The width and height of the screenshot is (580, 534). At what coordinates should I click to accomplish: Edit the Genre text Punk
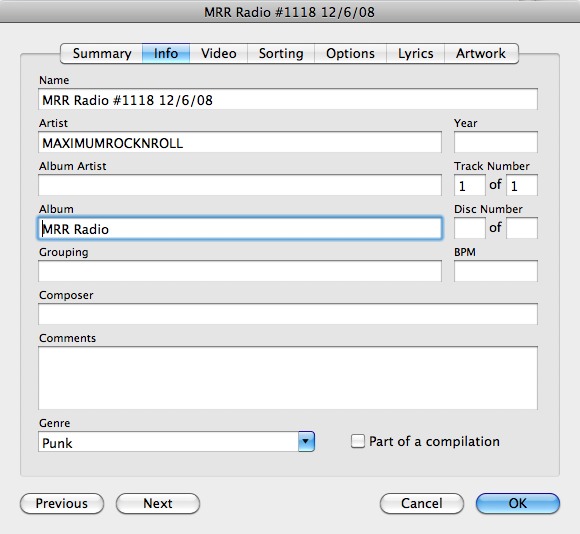pos(168,442)
